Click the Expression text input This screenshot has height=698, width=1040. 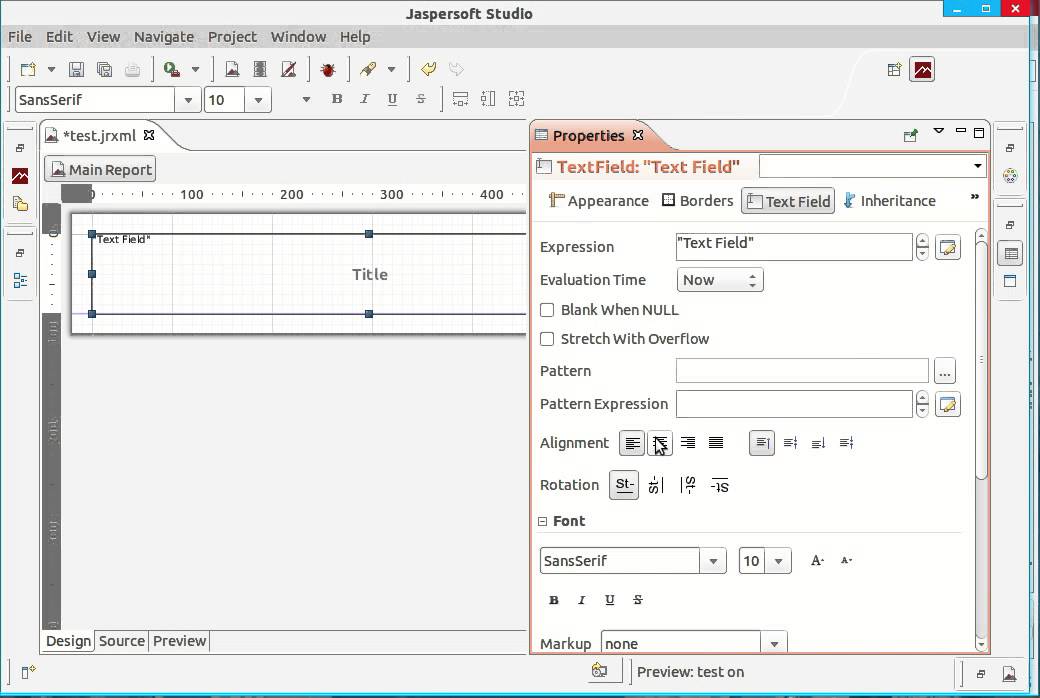[x=794, y=247]
